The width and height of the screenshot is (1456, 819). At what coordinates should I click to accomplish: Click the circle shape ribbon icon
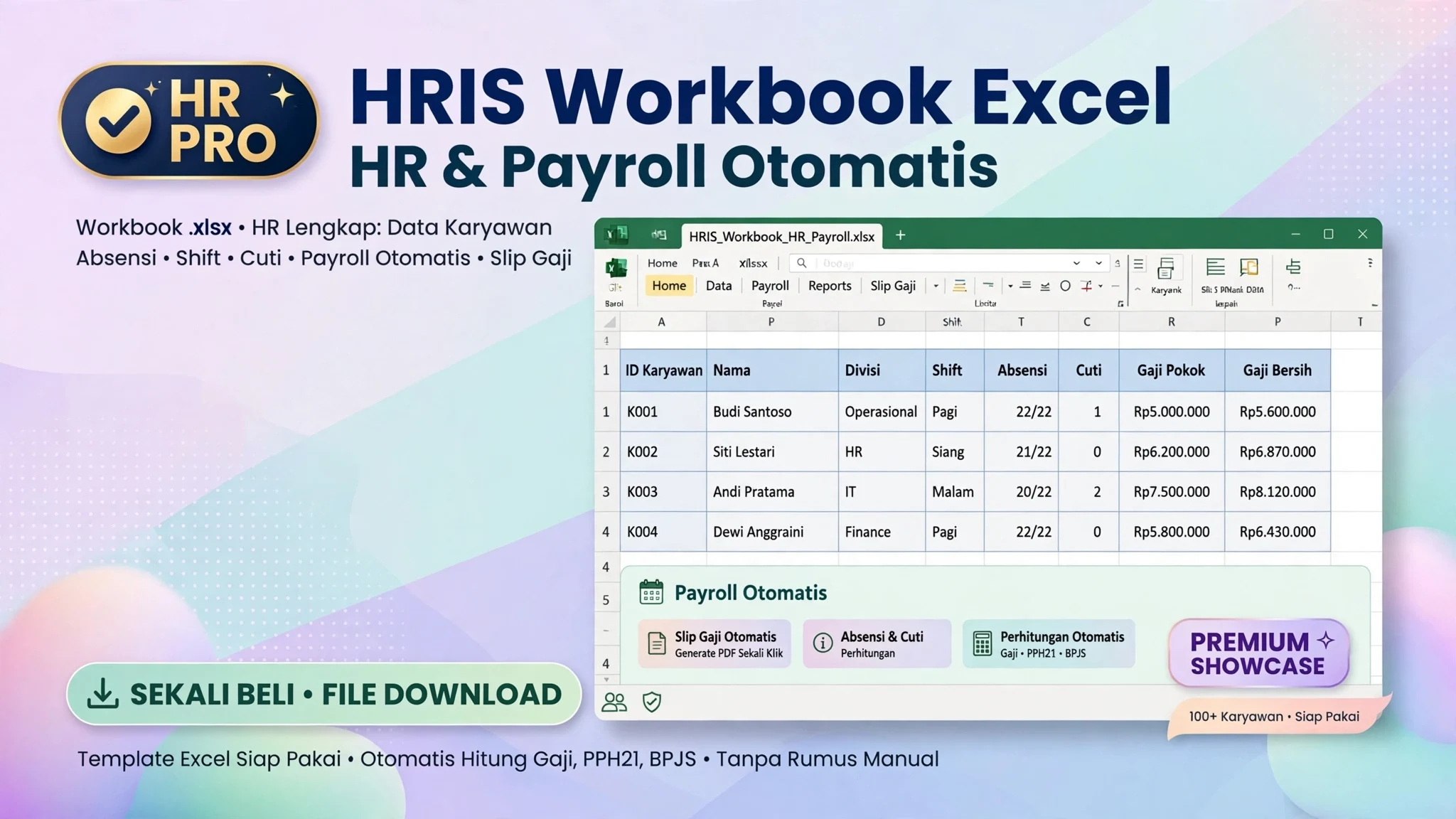[x=1065, y=286]
